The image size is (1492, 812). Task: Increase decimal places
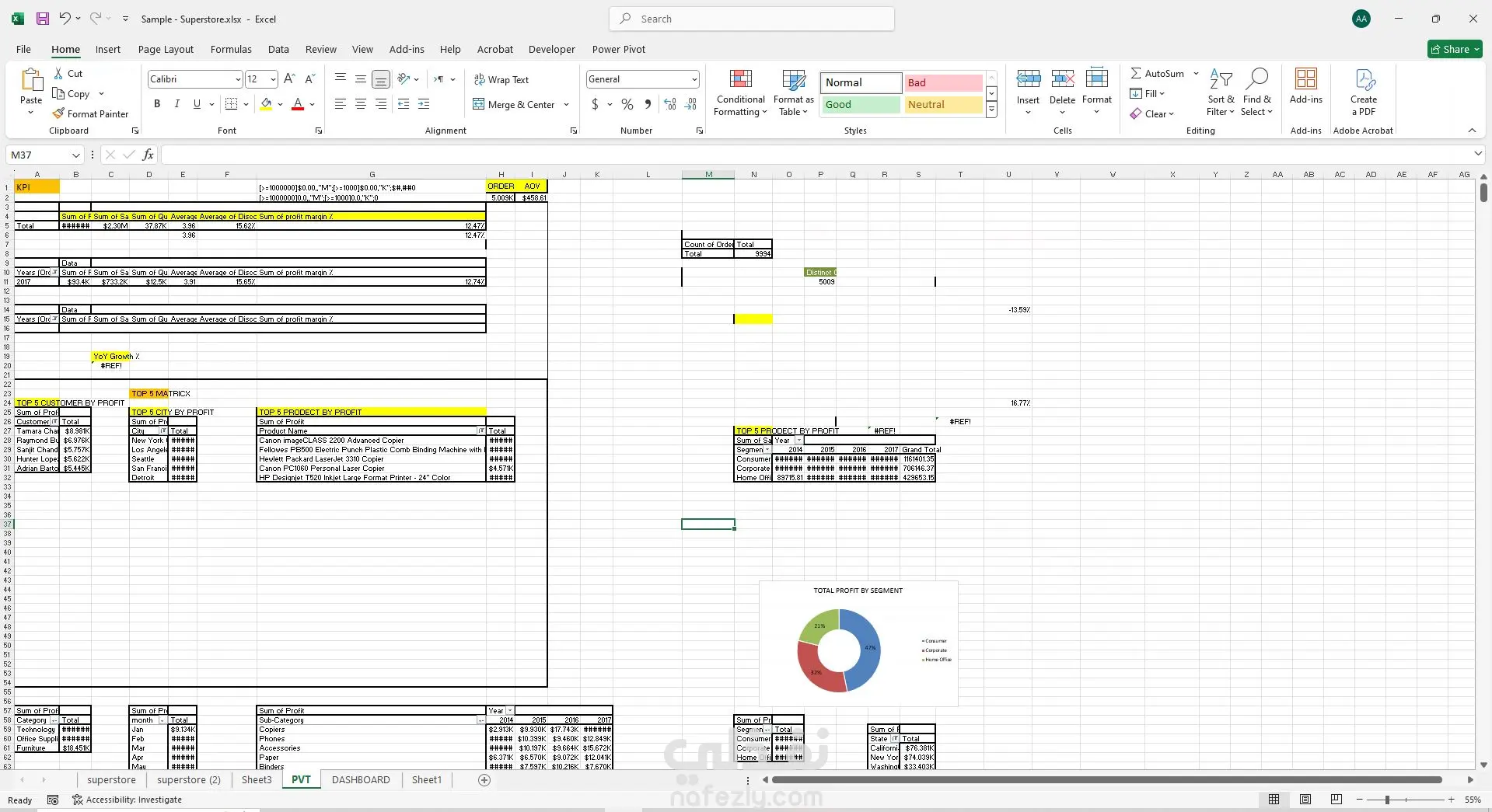(x=670, y=104)
